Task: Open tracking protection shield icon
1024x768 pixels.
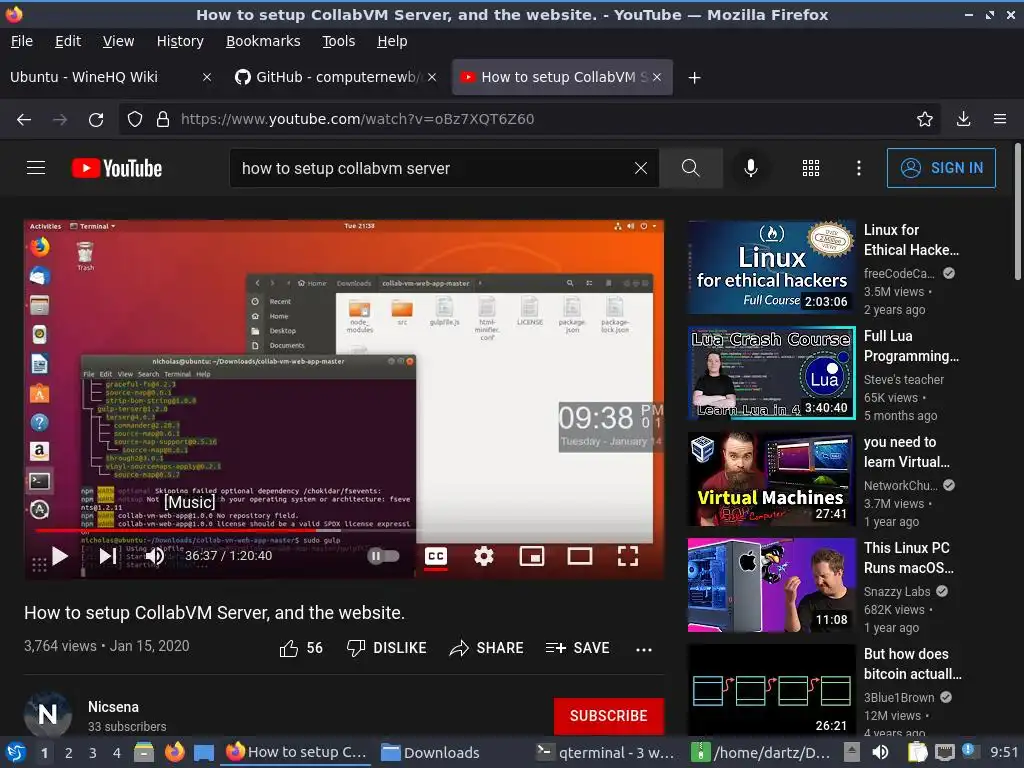Action: click(135, 120)
